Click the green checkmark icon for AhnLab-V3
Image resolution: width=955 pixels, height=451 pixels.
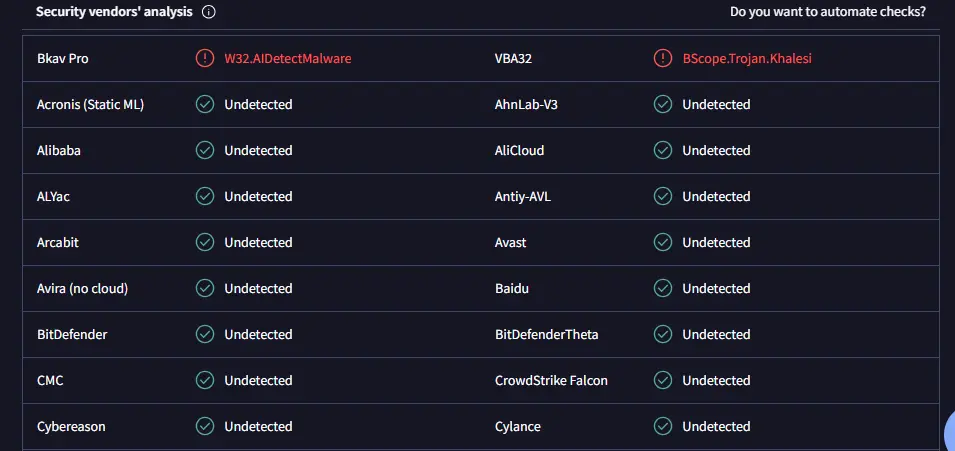coord(663,104)
